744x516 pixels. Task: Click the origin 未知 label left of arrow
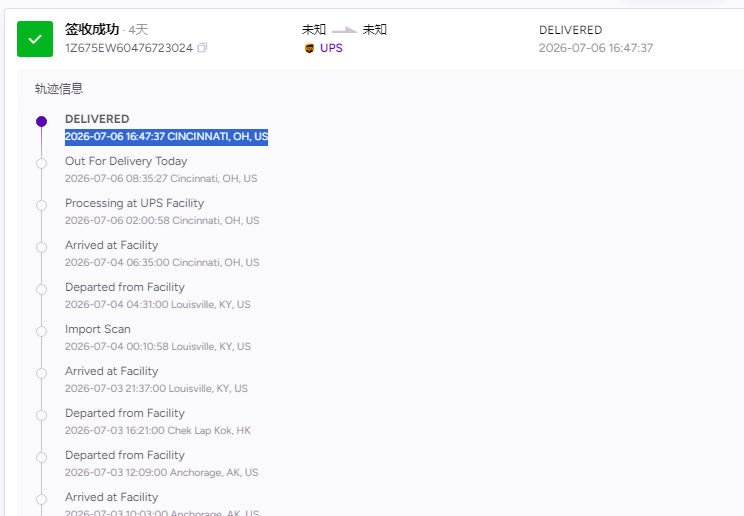[x=314, y=30]
